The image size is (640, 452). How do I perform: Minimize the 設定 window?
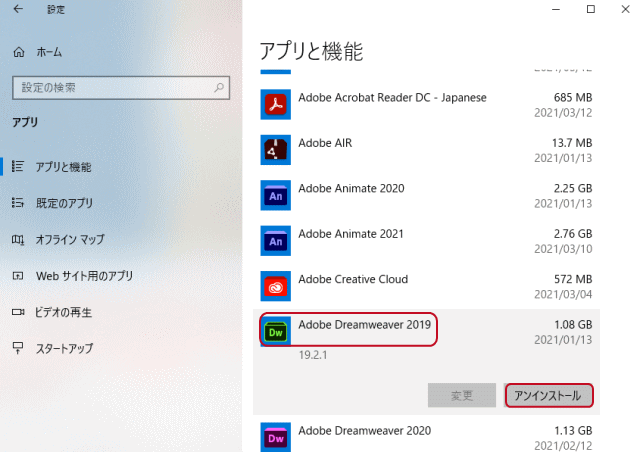pyautogui.click(x=556, y=9)
